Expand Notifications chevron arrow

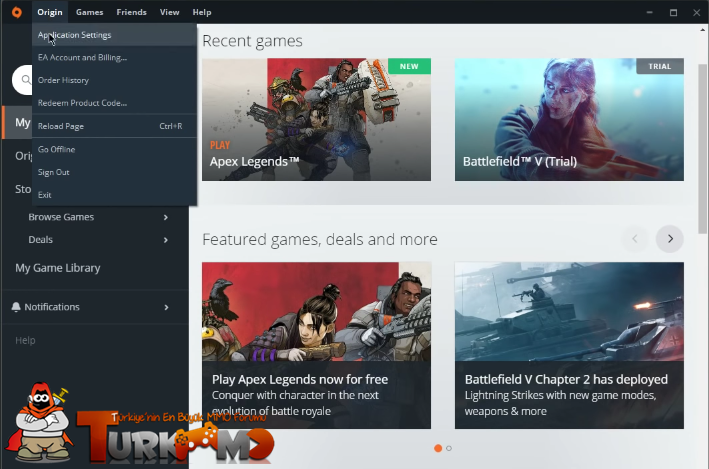click(x=166, y=307)
